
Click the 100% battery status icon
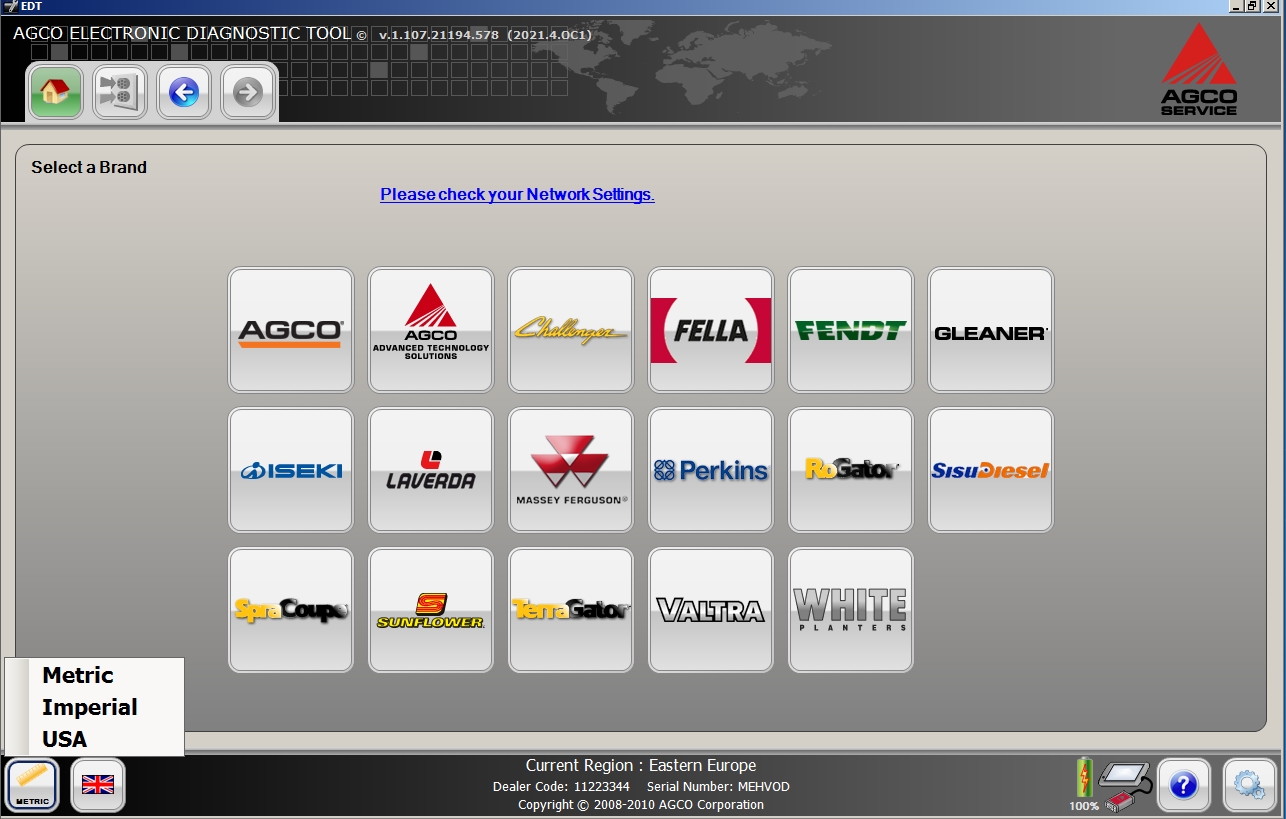(x=1084, y=785)
